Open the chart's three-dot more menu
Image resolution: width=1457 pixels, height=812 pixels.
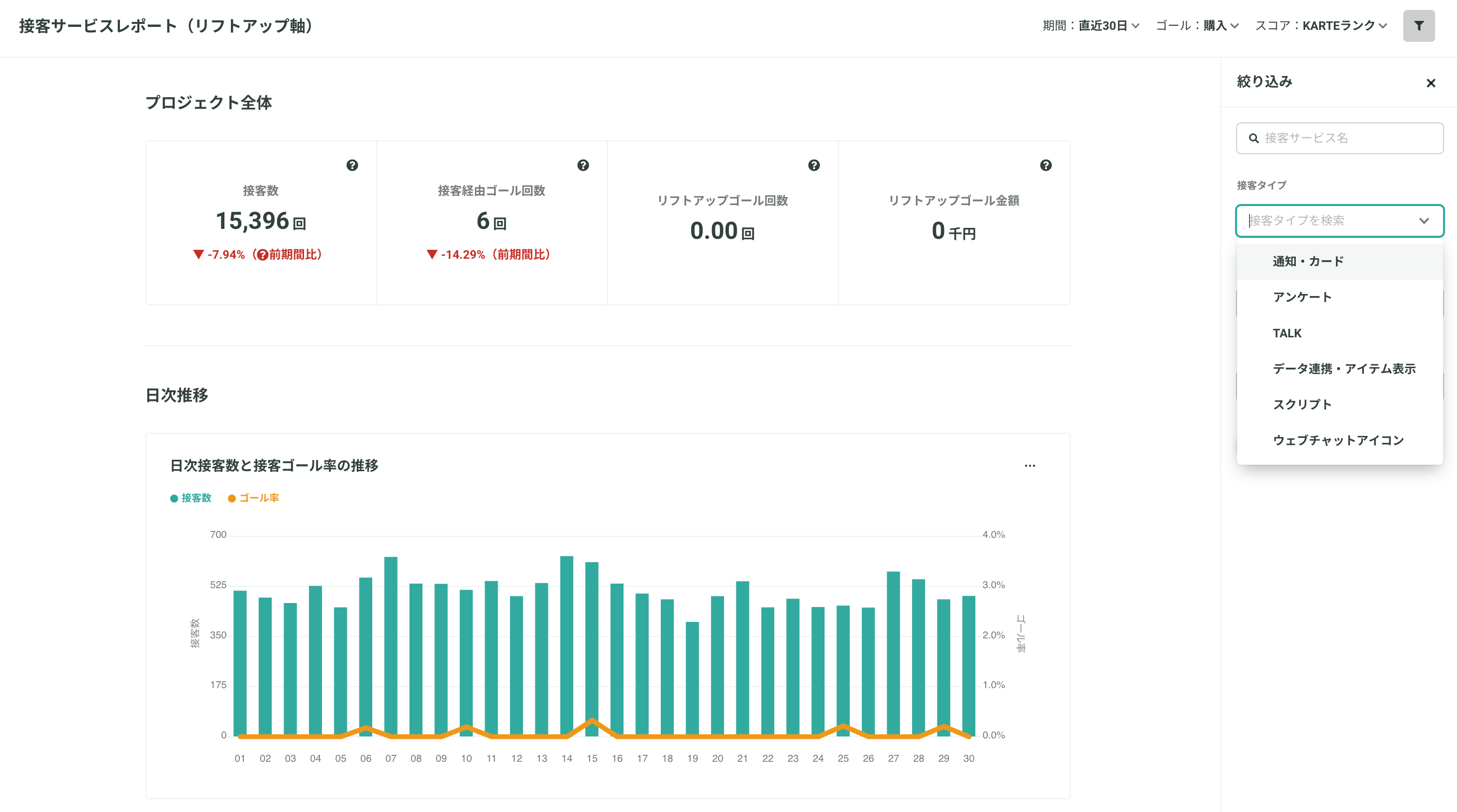click(1030, 465)
